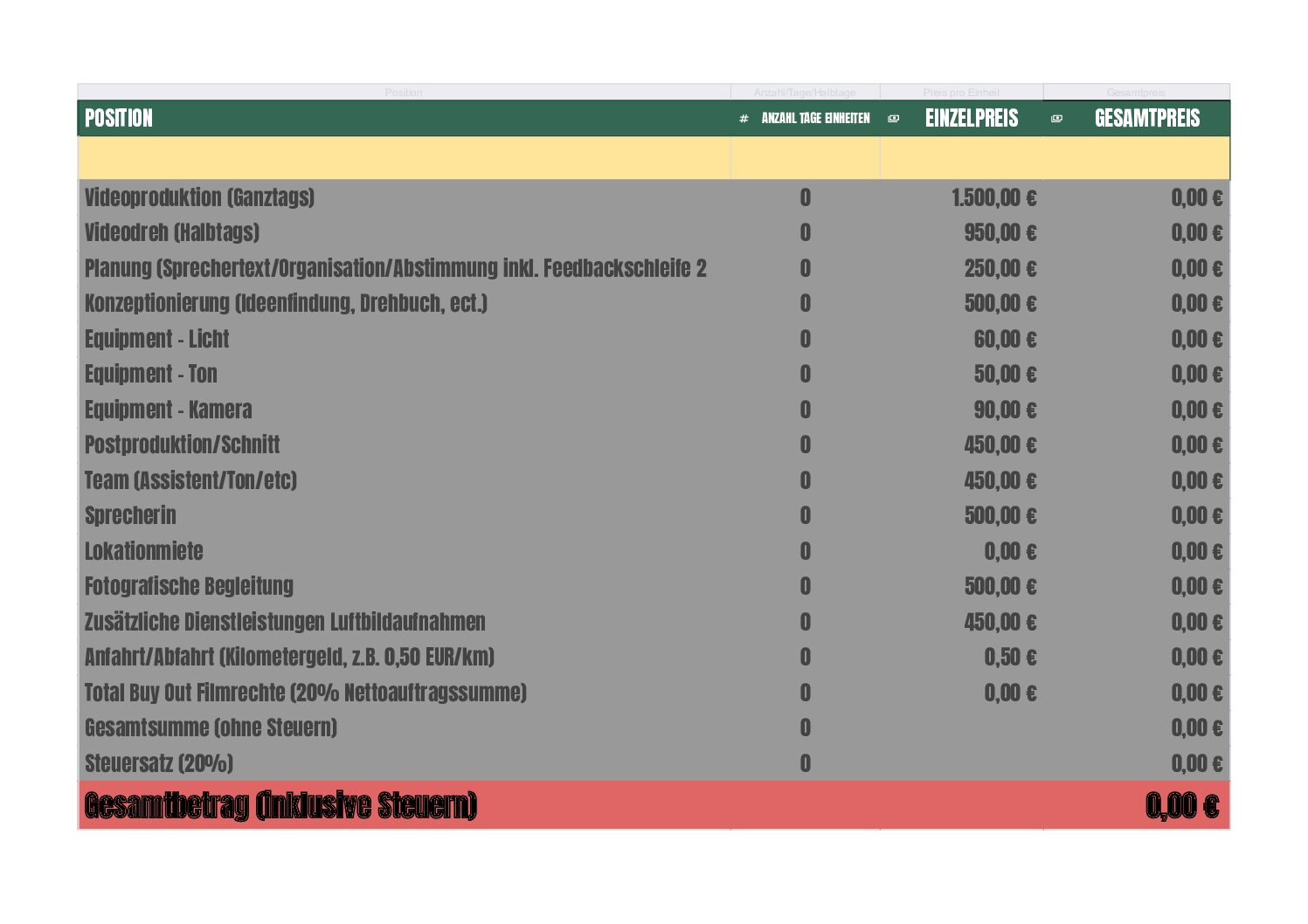Click the empty yellow cell under POSITION

(404, 158)
